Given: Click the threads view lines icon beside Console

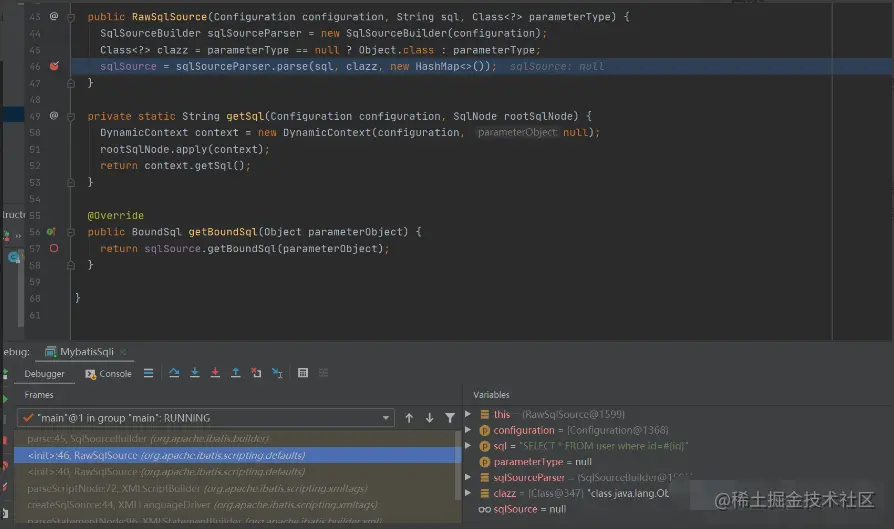Looking at the screenshot, I should coord(148,373).
